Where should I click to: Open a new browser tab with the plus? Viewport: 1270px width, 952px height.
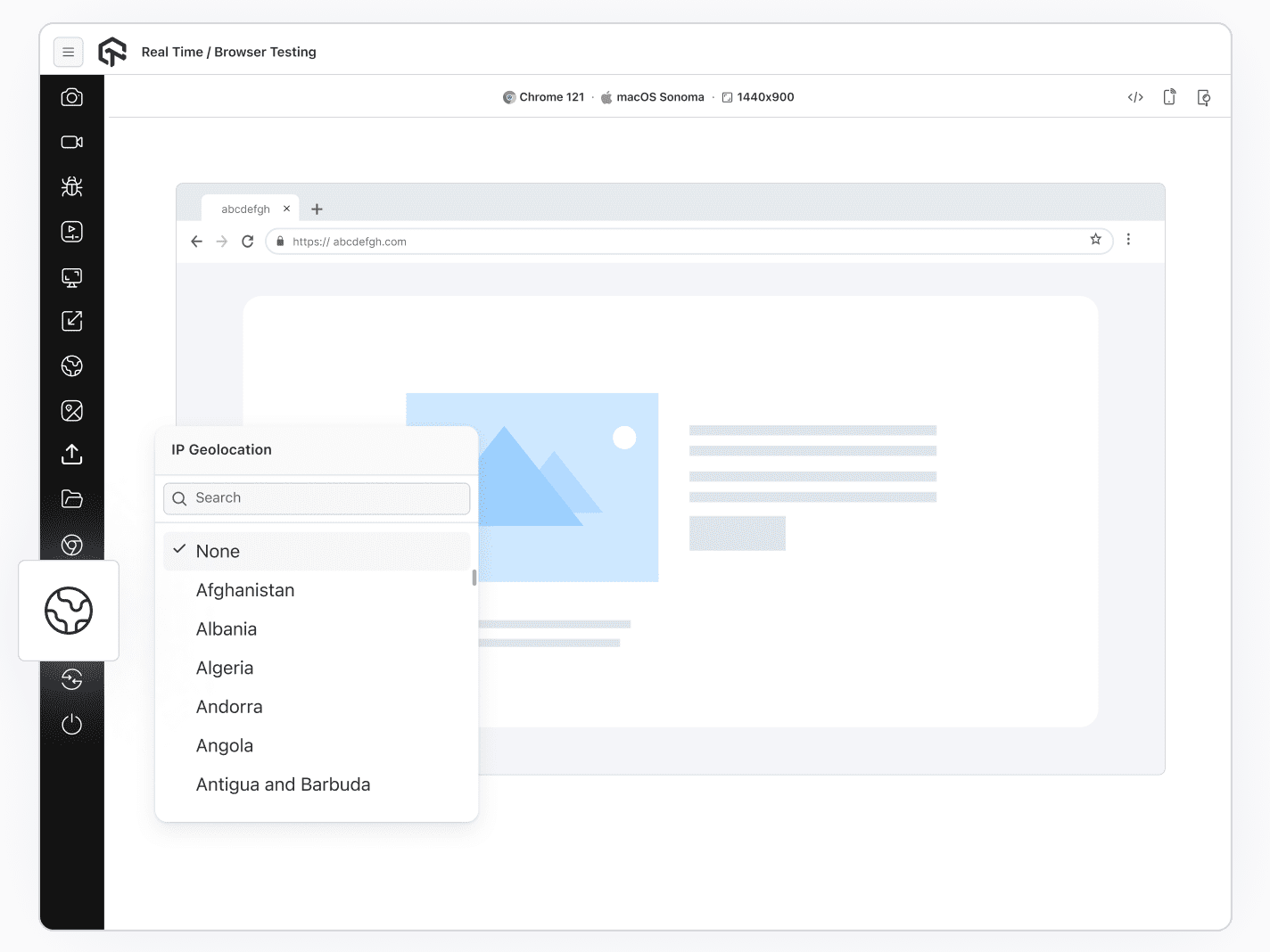pyautogui.click(x=317, y=208)
